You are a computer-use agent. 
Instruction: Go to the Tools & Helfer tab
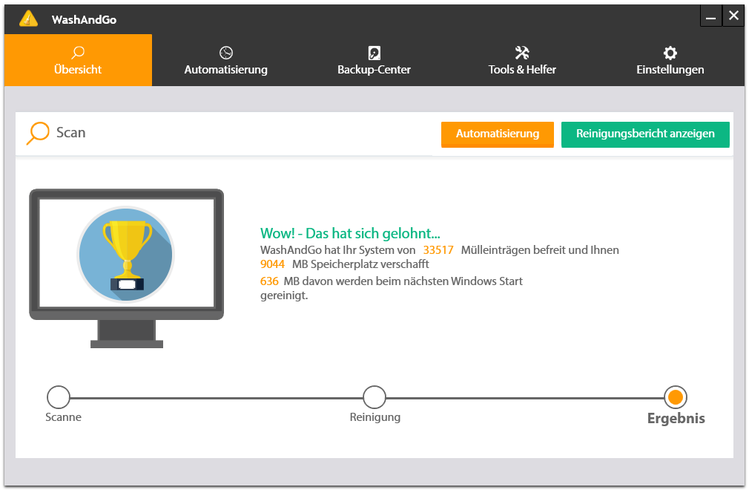pos(522,60)
